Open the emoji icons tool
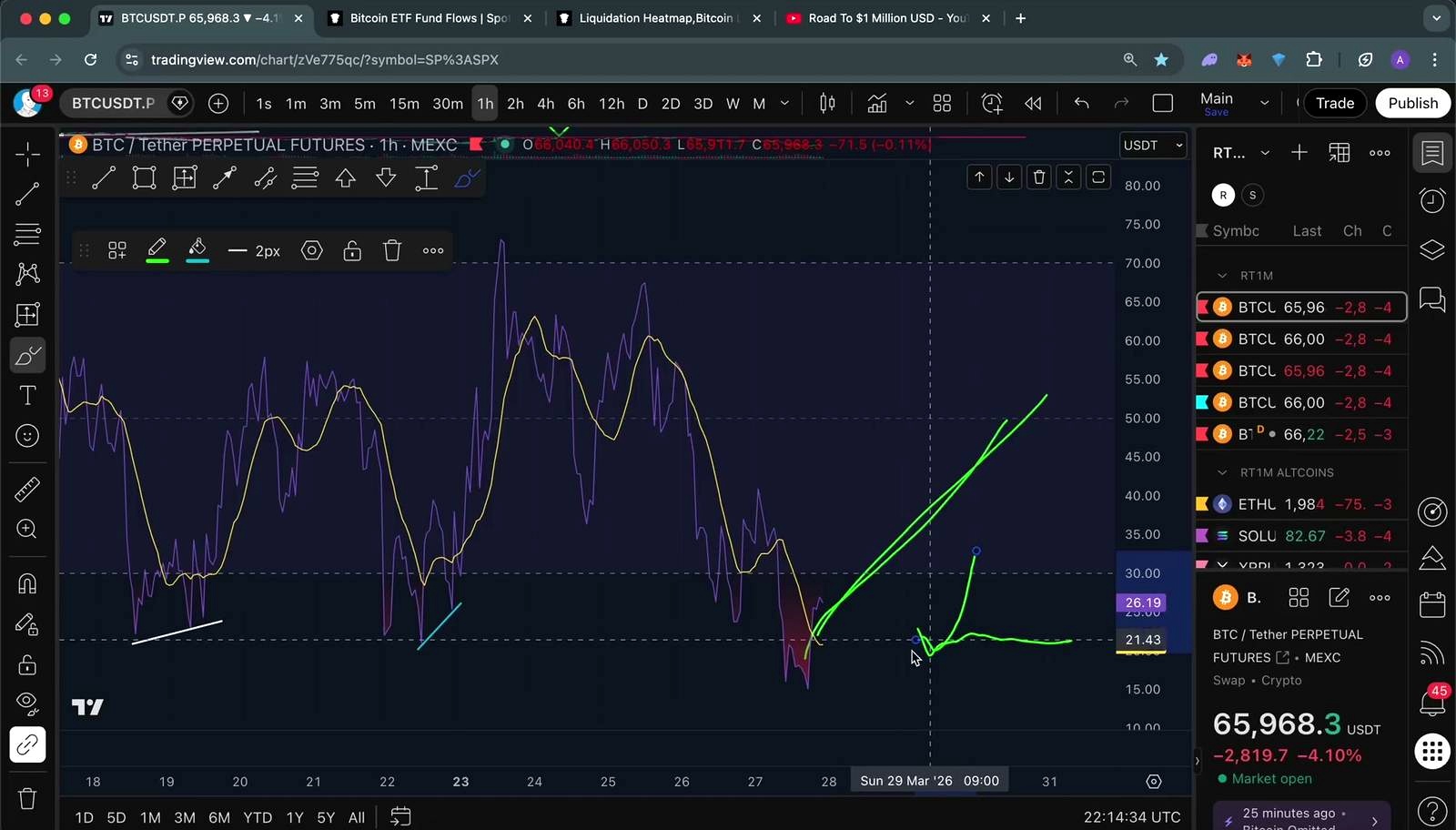This screenshot has height=830, width=1456. pyautogui.click(x=27, y=436)
